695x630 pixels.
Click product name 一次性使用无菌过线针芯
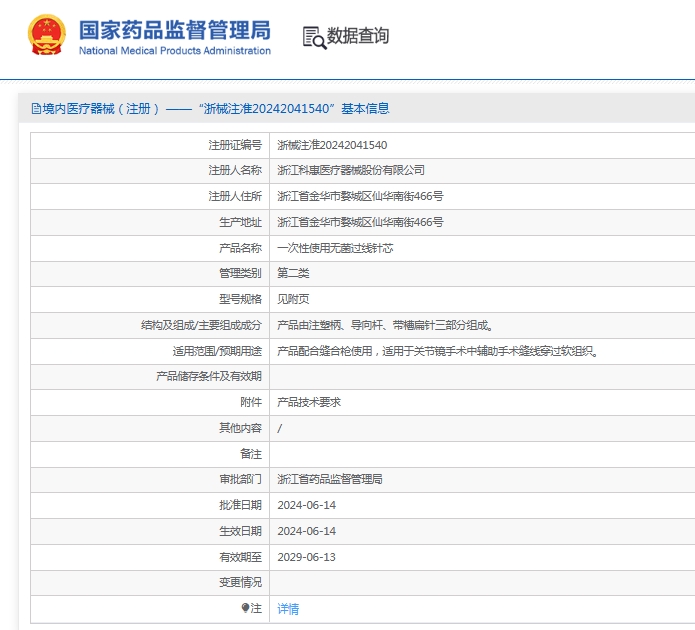[x=335, y=248]
